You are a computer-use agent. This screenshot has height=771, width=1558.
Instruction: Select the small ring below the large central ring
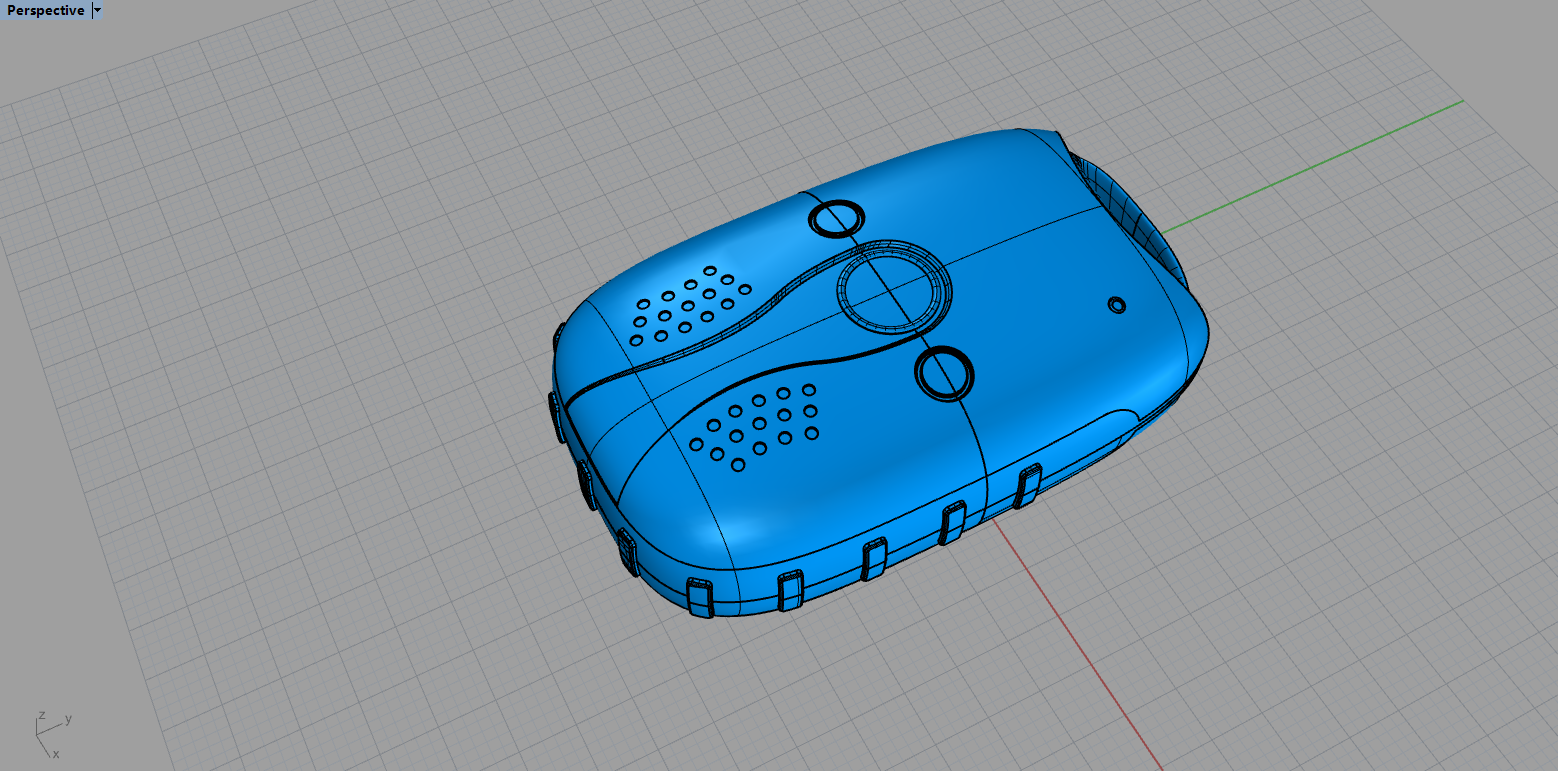(x=943, y=374)
